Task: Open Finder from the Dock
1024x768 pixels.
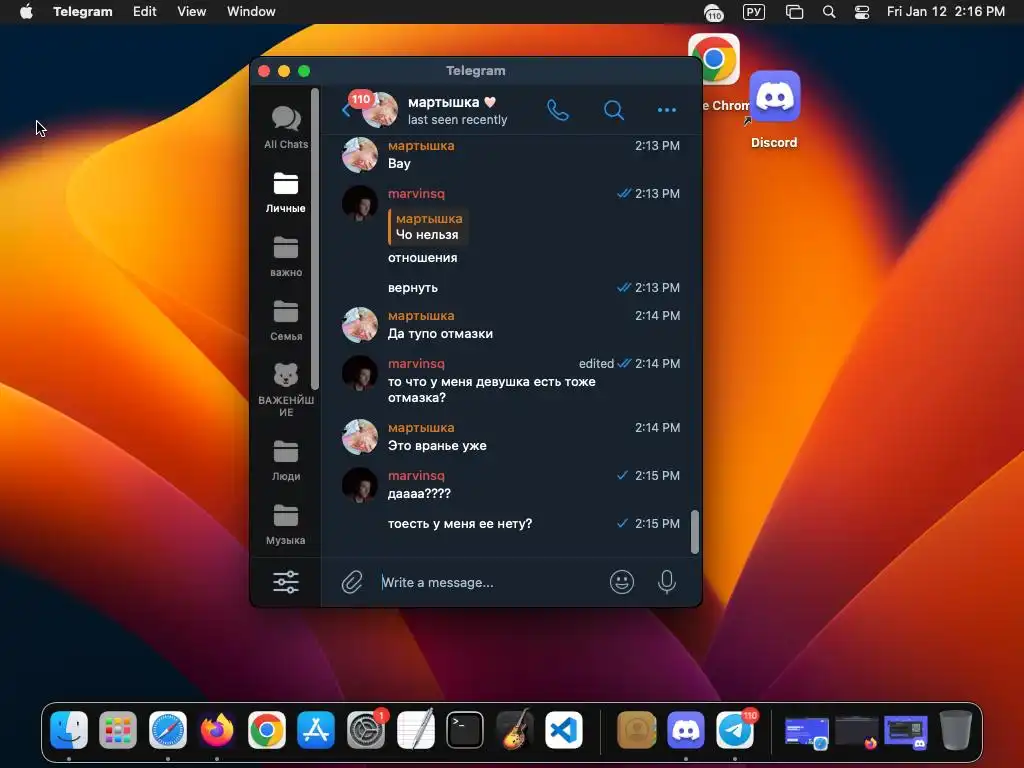Action: pyautogui.click(x=69, y=730)
